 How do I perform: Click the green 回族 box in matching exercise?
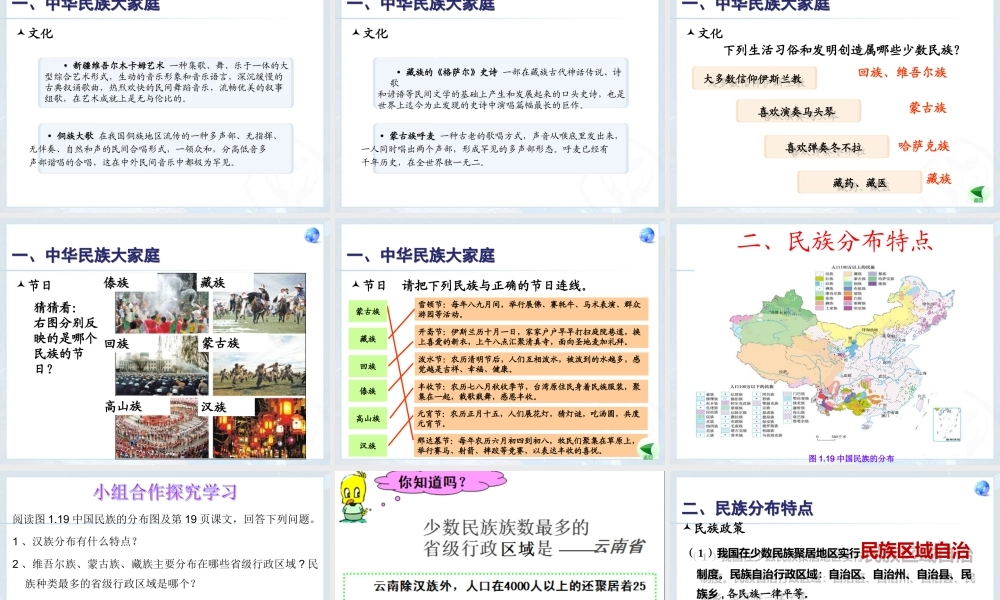368,366
